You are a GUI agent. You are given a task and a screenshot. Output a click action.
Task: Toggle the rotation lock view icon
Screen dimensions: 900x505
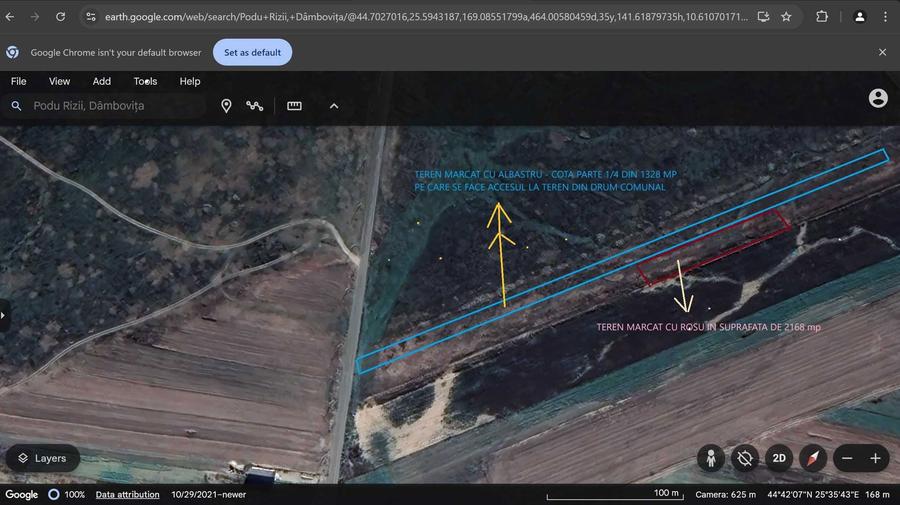[744, 458]
